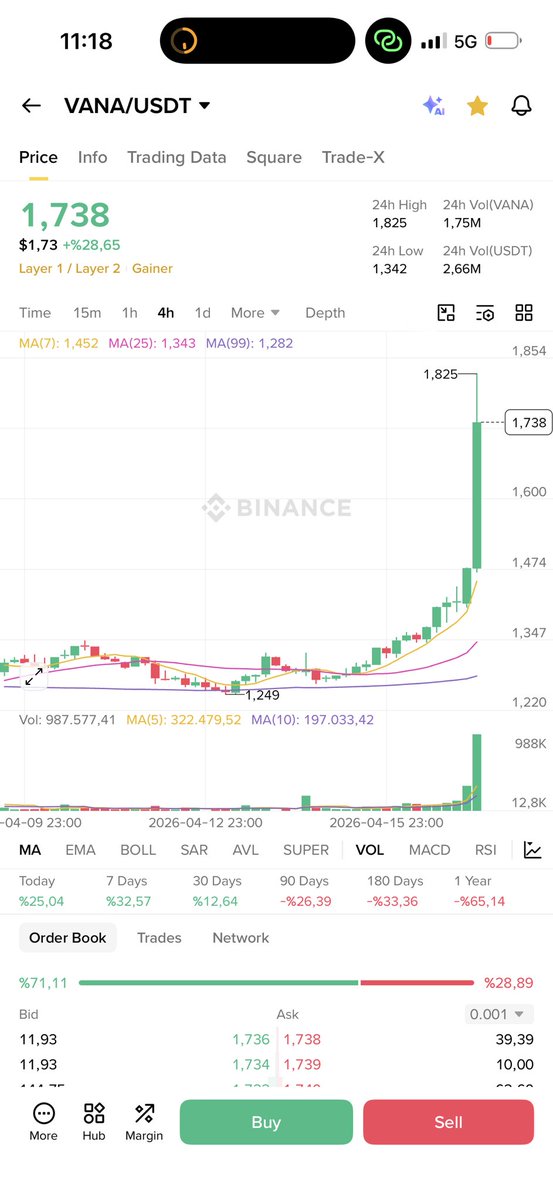Tap the 1,738 current price marker
This screenshot has width=553, height=1200.
(528, 423)
